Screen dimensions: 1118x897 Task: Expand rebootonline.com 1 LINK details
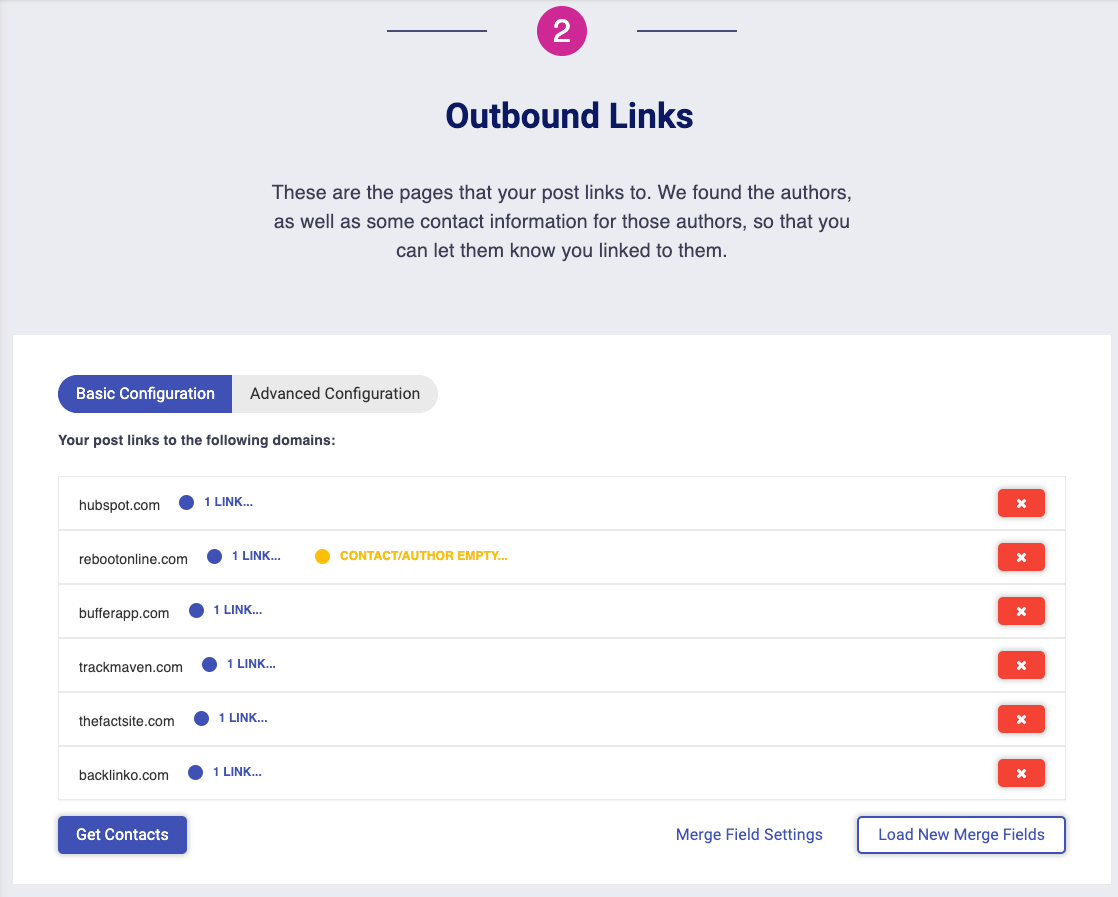[256, 556]
